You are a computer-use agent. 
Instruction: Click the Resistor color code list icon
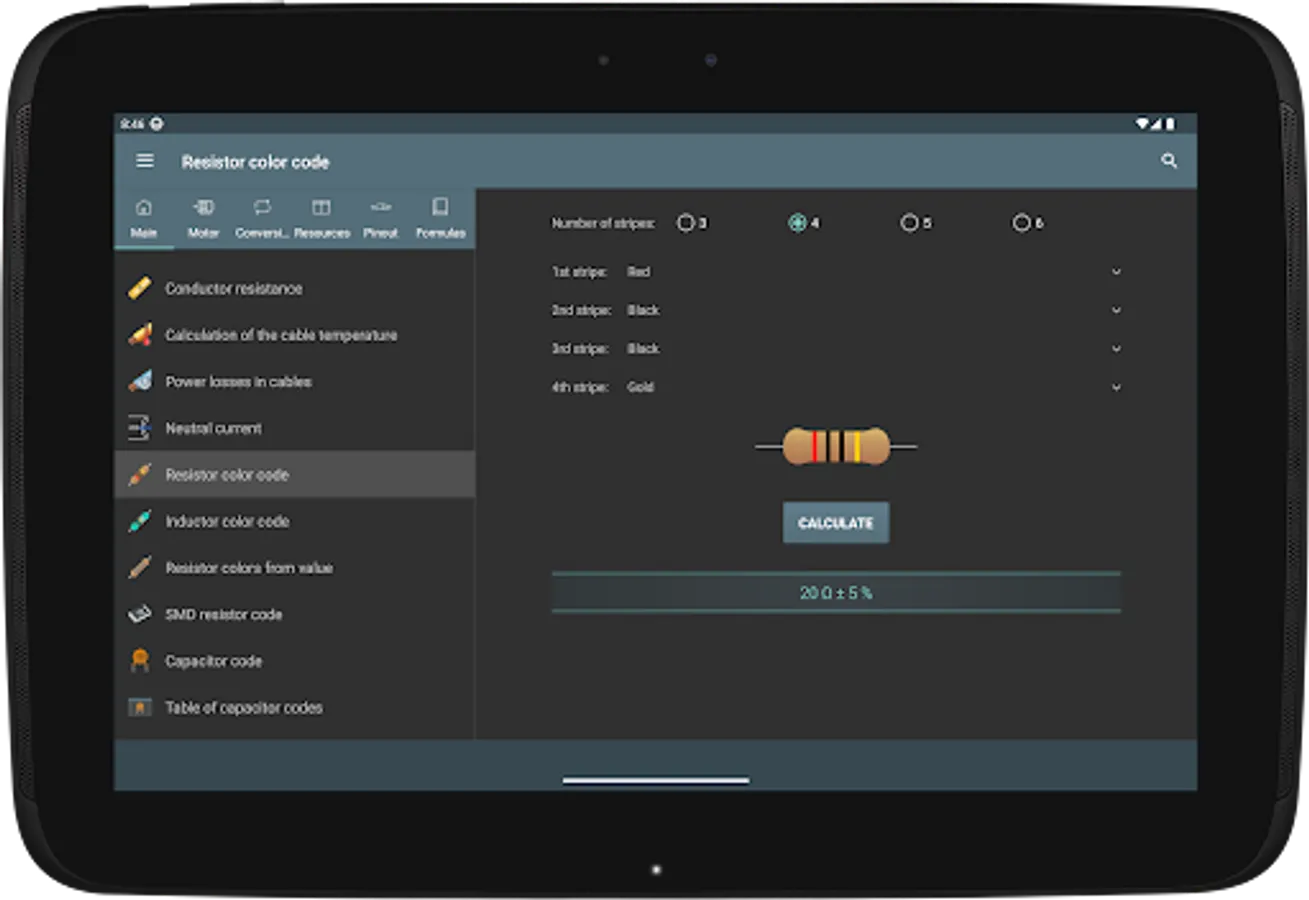pos(140,475)
